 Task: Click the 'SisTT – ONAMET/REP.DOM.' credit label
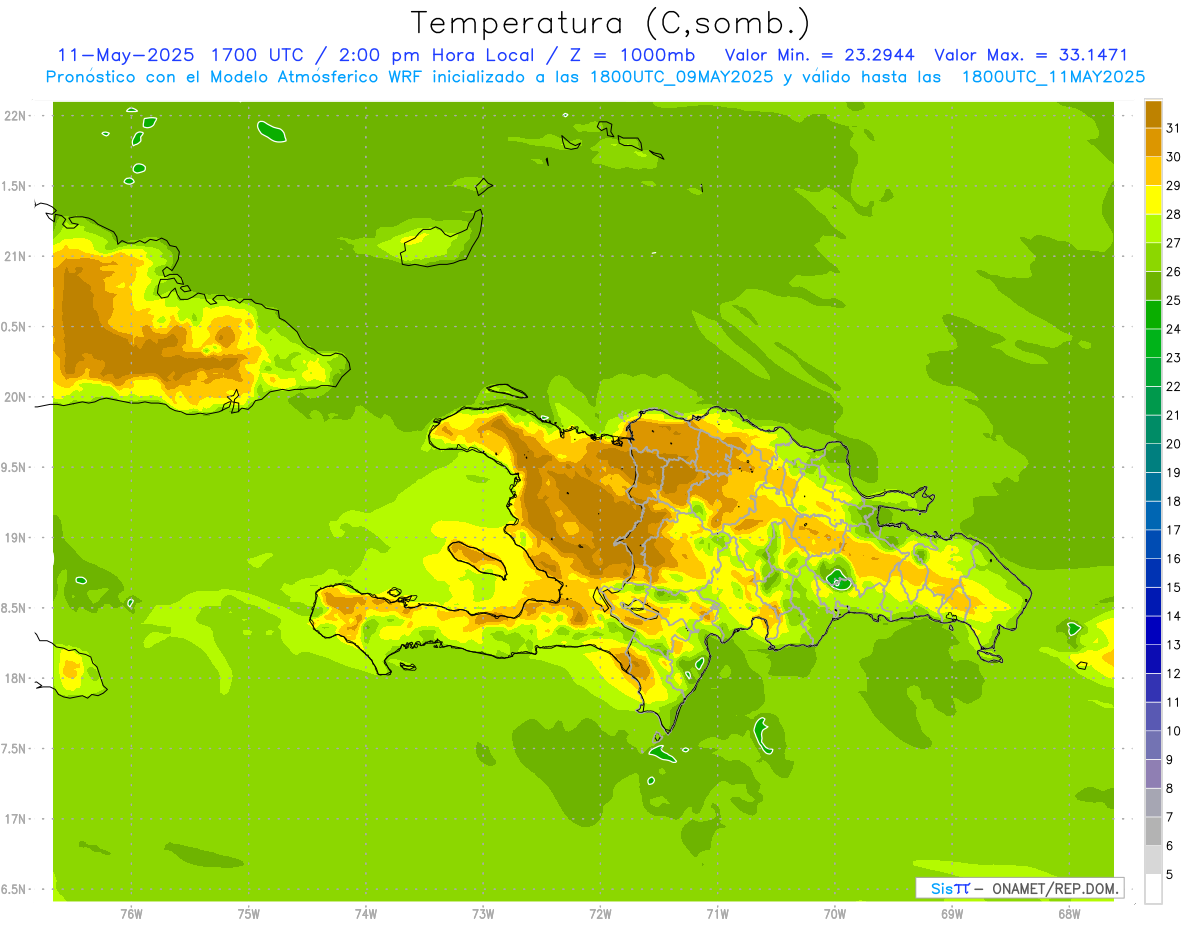click(x=1021, y=888)
